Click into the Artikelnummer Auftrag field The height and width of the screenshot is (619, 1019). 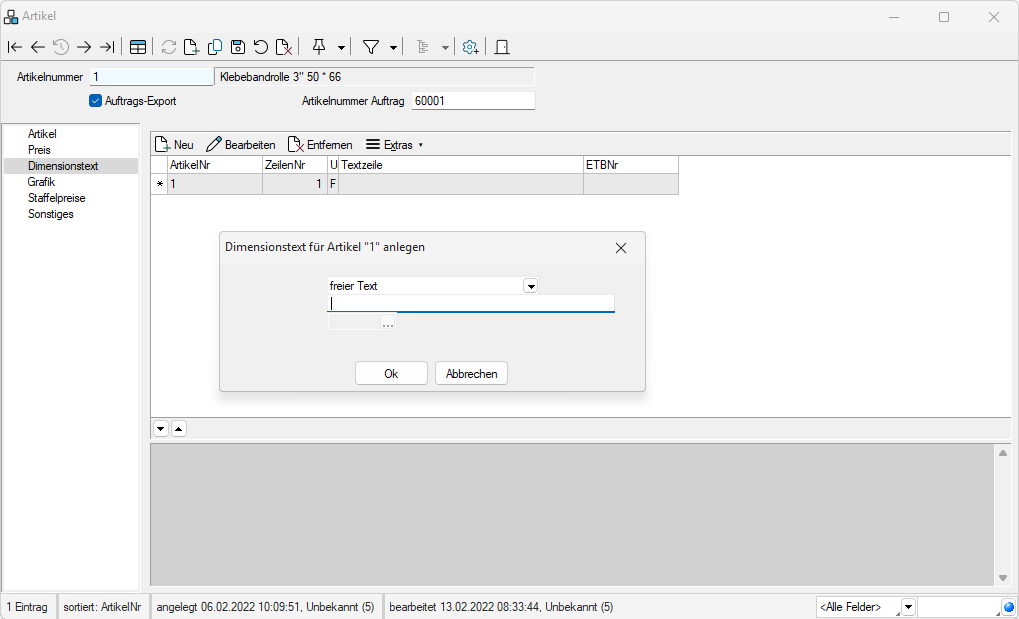[472, 101]
